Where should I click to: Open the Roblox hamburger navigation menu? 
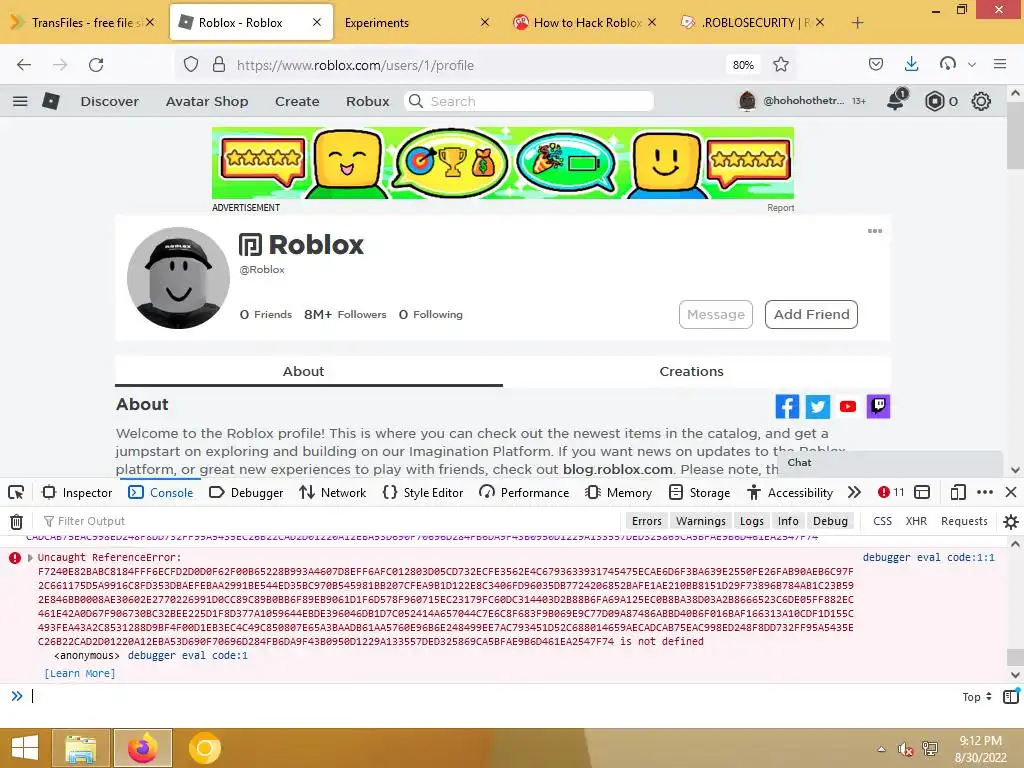point(20,101)
